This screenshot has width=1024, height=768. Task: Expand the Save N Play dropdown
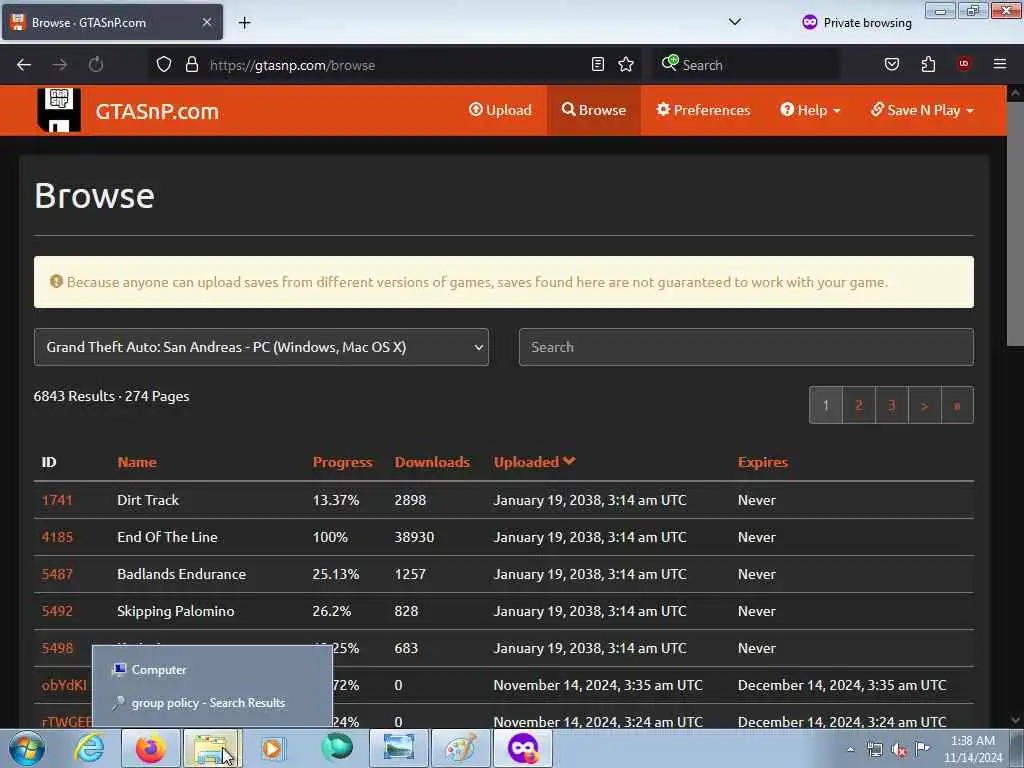click(922, 110)
